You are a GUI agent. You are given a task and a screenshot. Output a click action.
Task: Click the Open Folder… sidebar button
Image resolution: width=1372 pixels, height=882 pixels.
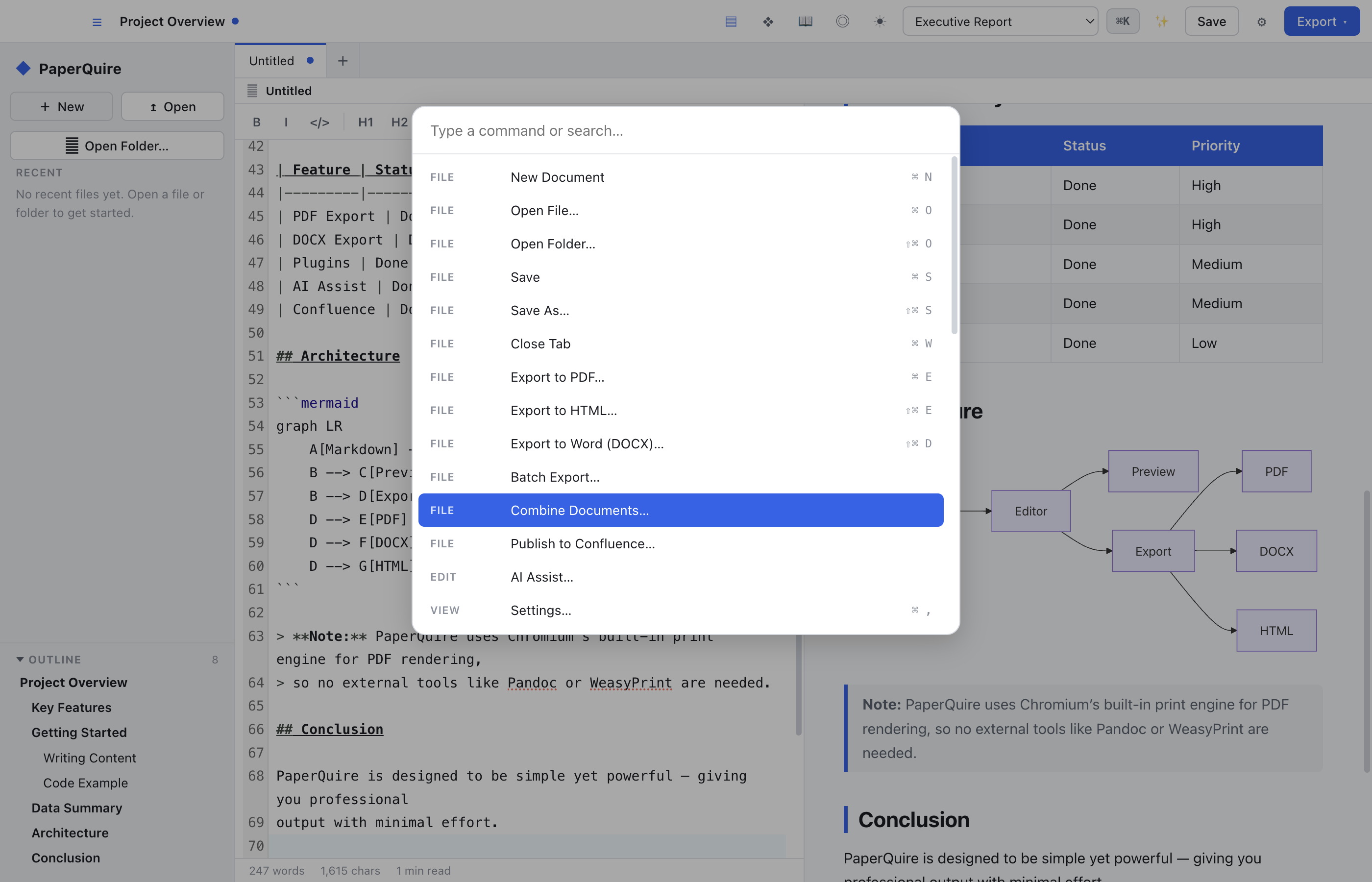point(117,146)
